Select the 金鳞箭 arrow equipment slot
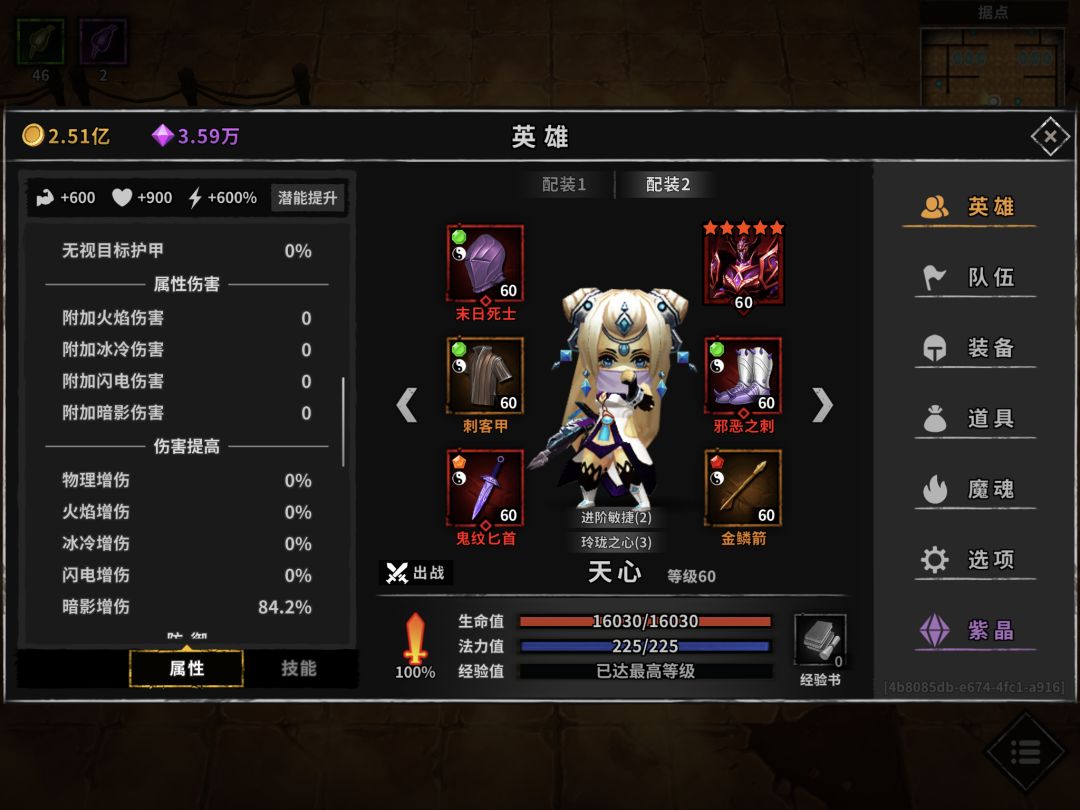 click(743, 488)
